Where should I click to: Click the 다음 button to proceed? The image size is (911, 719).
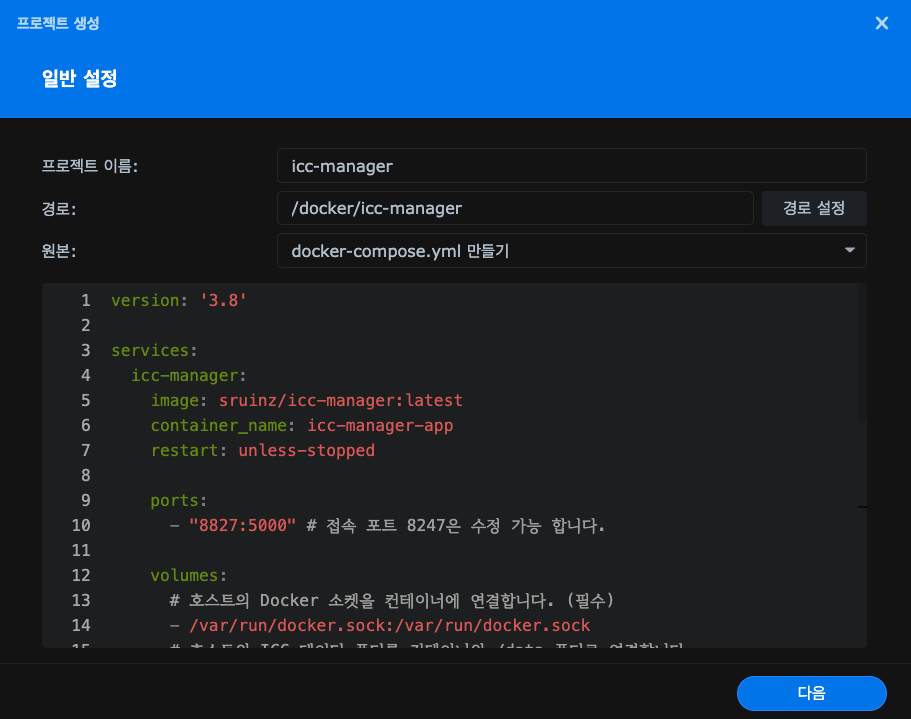811,693
